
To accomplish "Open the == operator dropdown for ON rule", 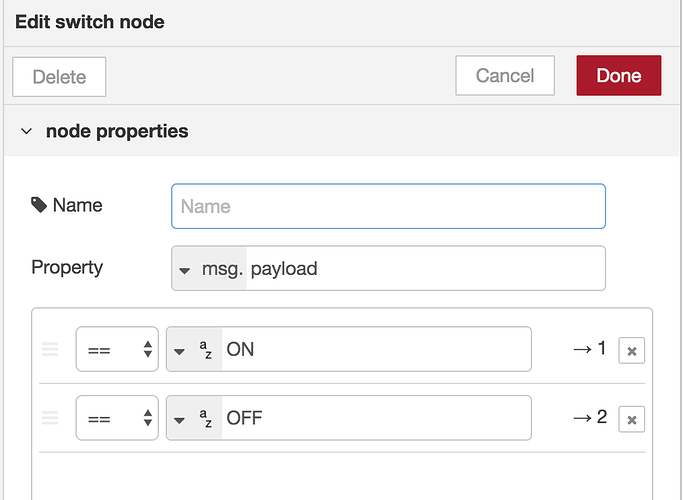I will (x=117, y=350).
